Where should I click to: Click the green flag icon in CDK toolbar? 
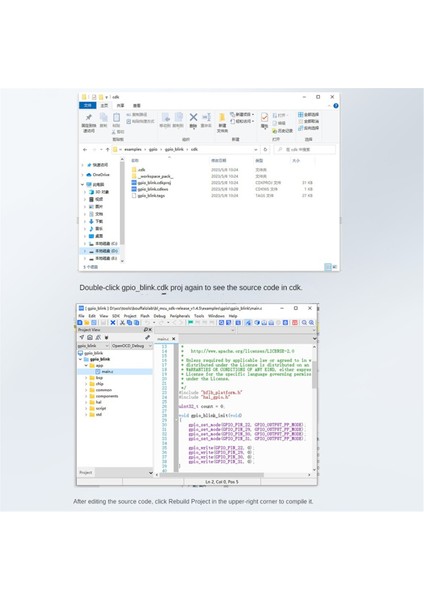(x=190, y=323)
